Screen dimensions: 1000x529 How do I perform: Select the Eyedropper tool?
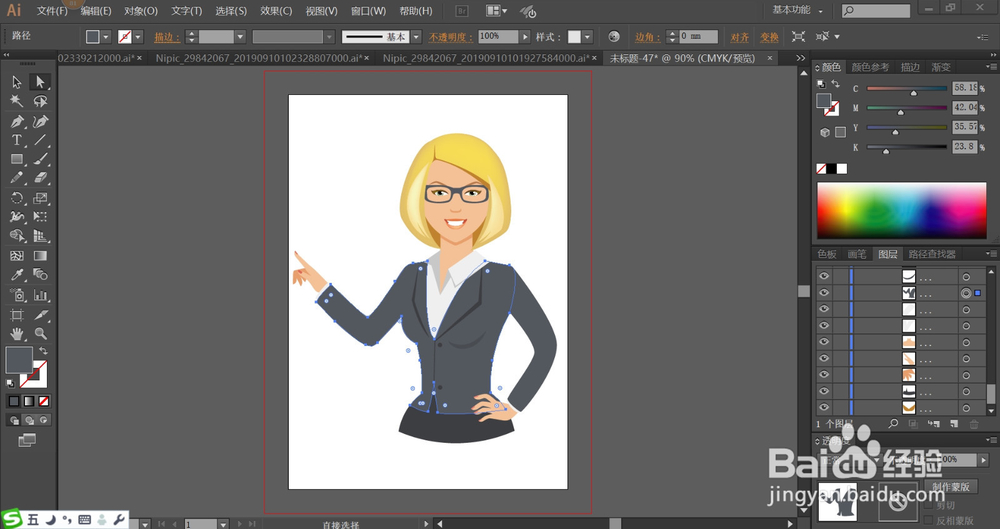tap(17, 275)
